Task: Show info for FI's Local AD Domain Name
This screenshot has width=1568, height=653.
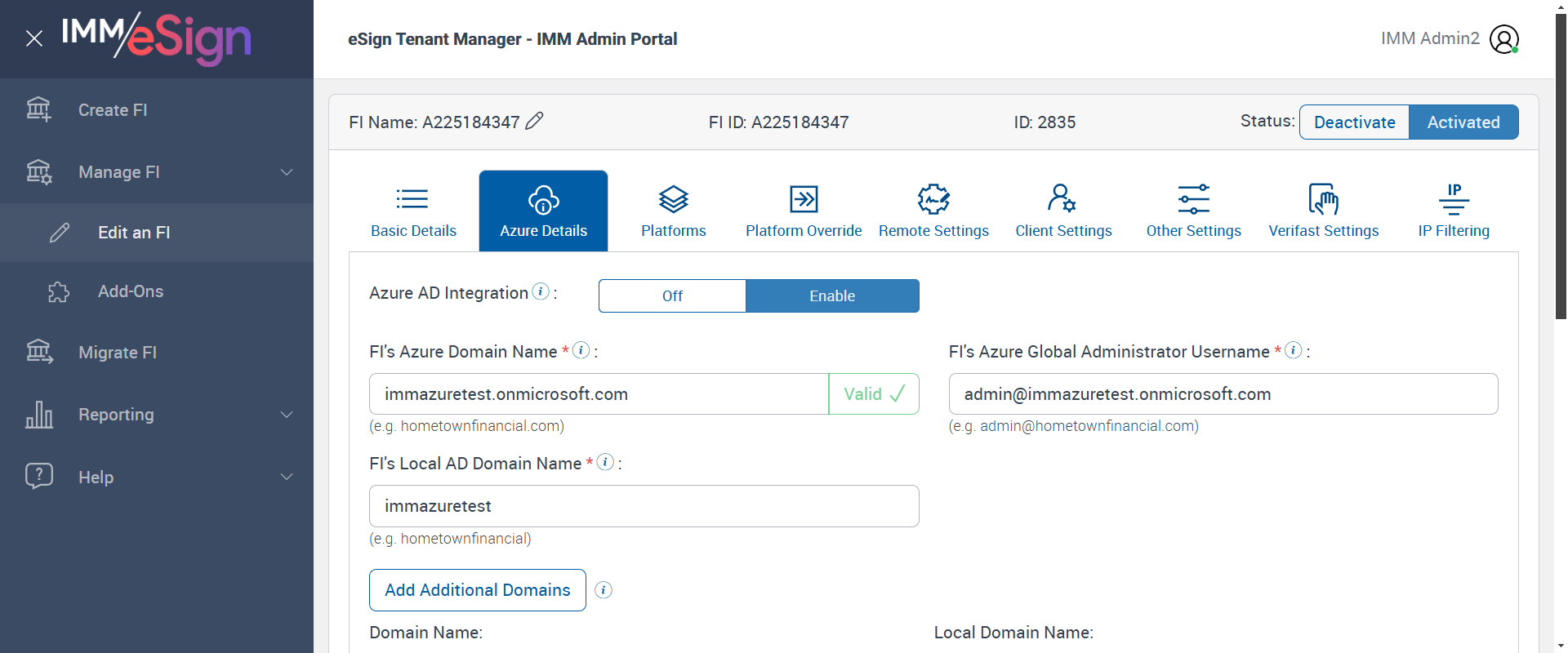Action: (605, 462)
